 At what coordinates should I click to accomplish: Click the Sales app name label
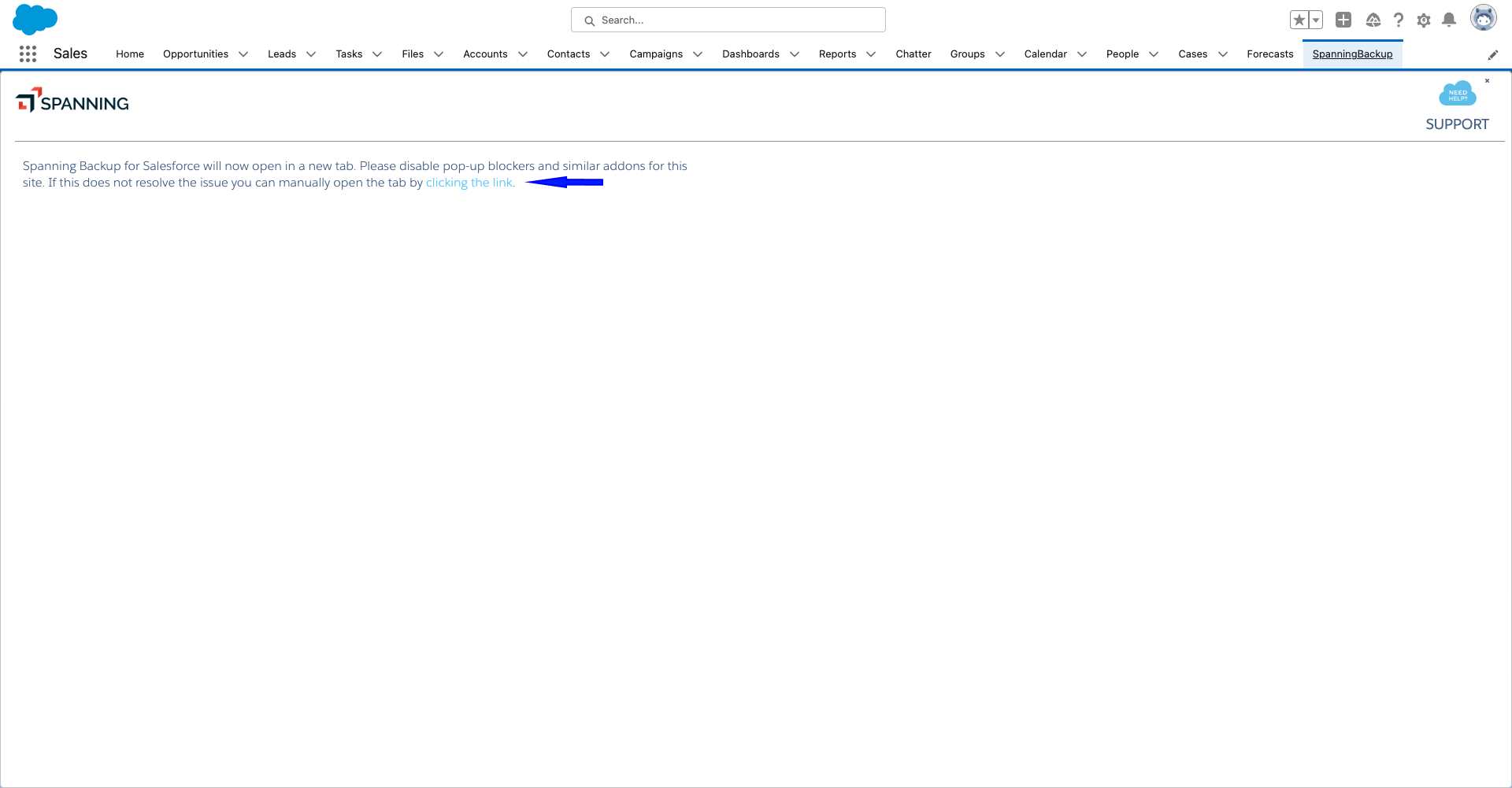coord(70,54)
